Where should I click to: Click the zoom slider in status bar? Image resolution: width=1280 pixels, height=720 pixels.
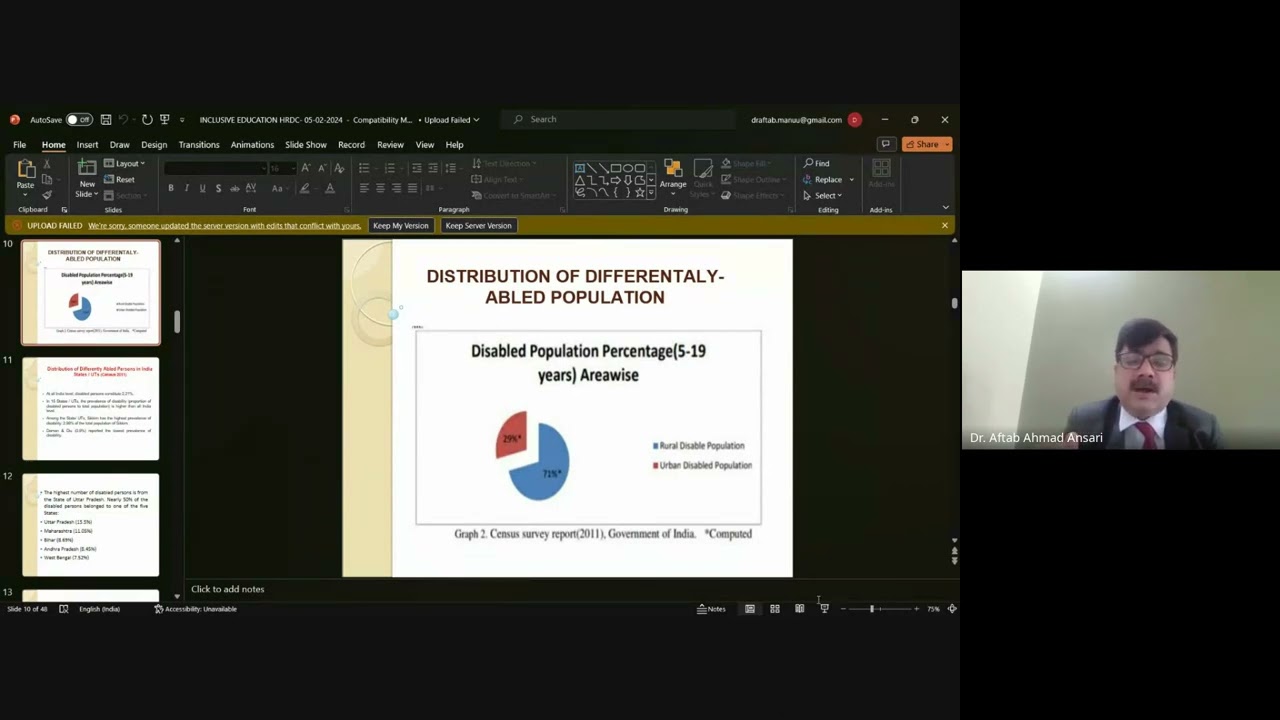point(880,609)
